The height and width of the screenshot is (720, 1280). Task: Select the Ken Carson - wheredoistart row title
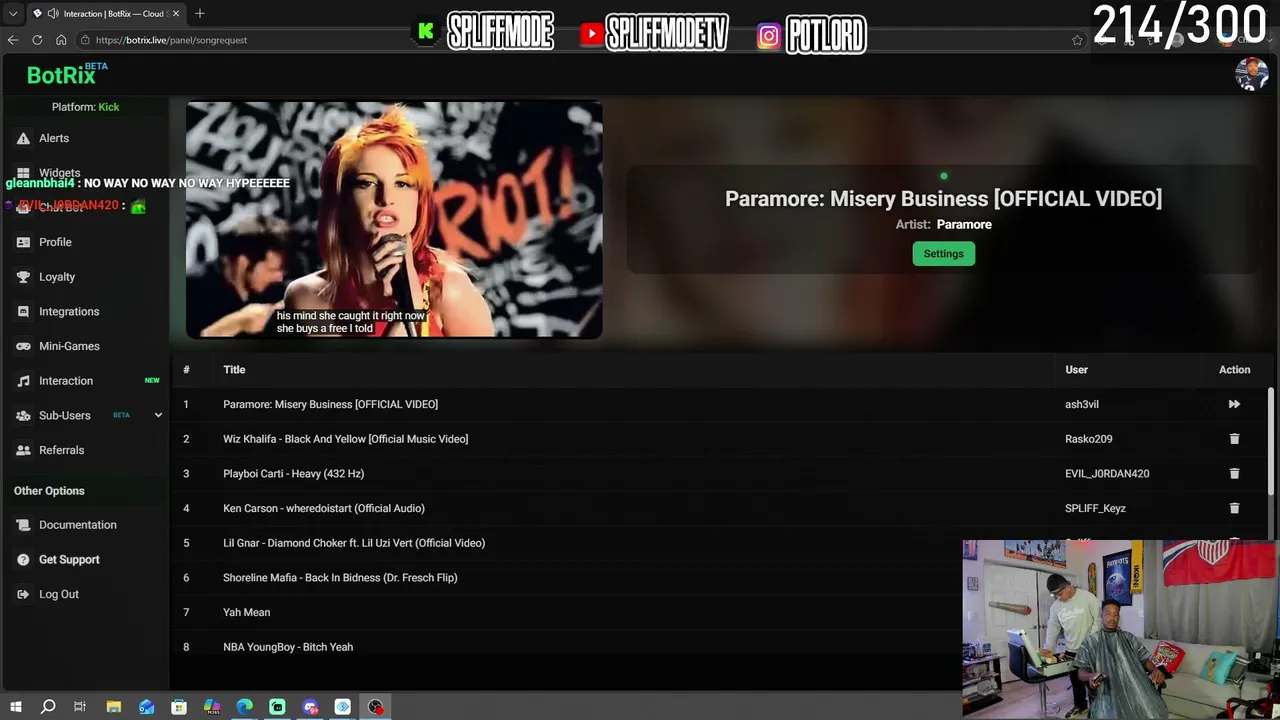click(x=324, y=508)
